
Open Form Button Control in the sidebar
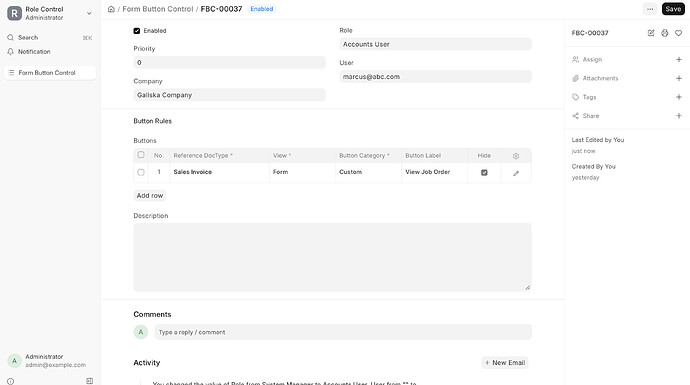pyautogui.click(x=50, y=73)
